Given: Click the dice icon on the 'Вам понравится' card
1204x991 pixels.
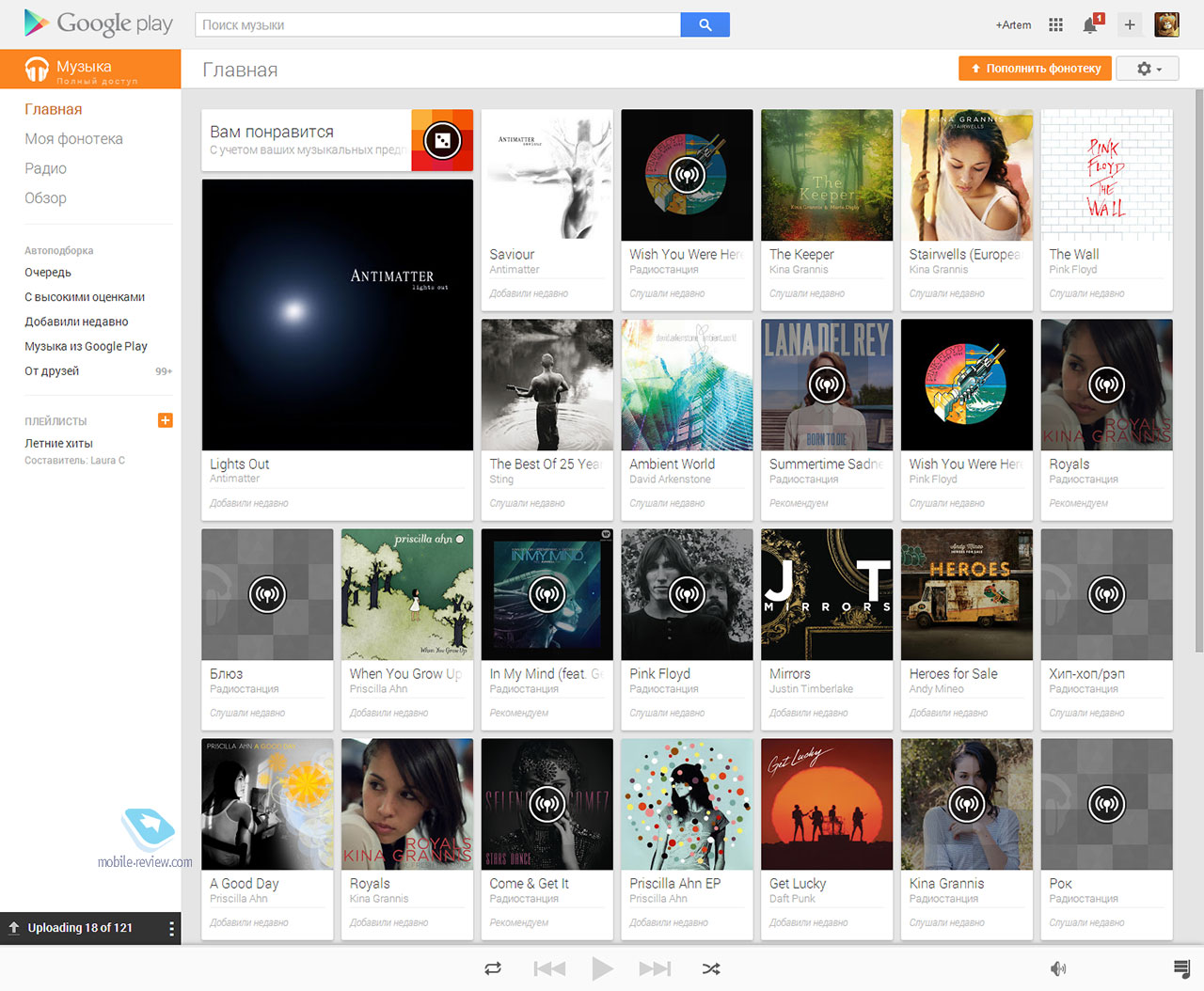Looking at the screenshot, I should [442, 141].
